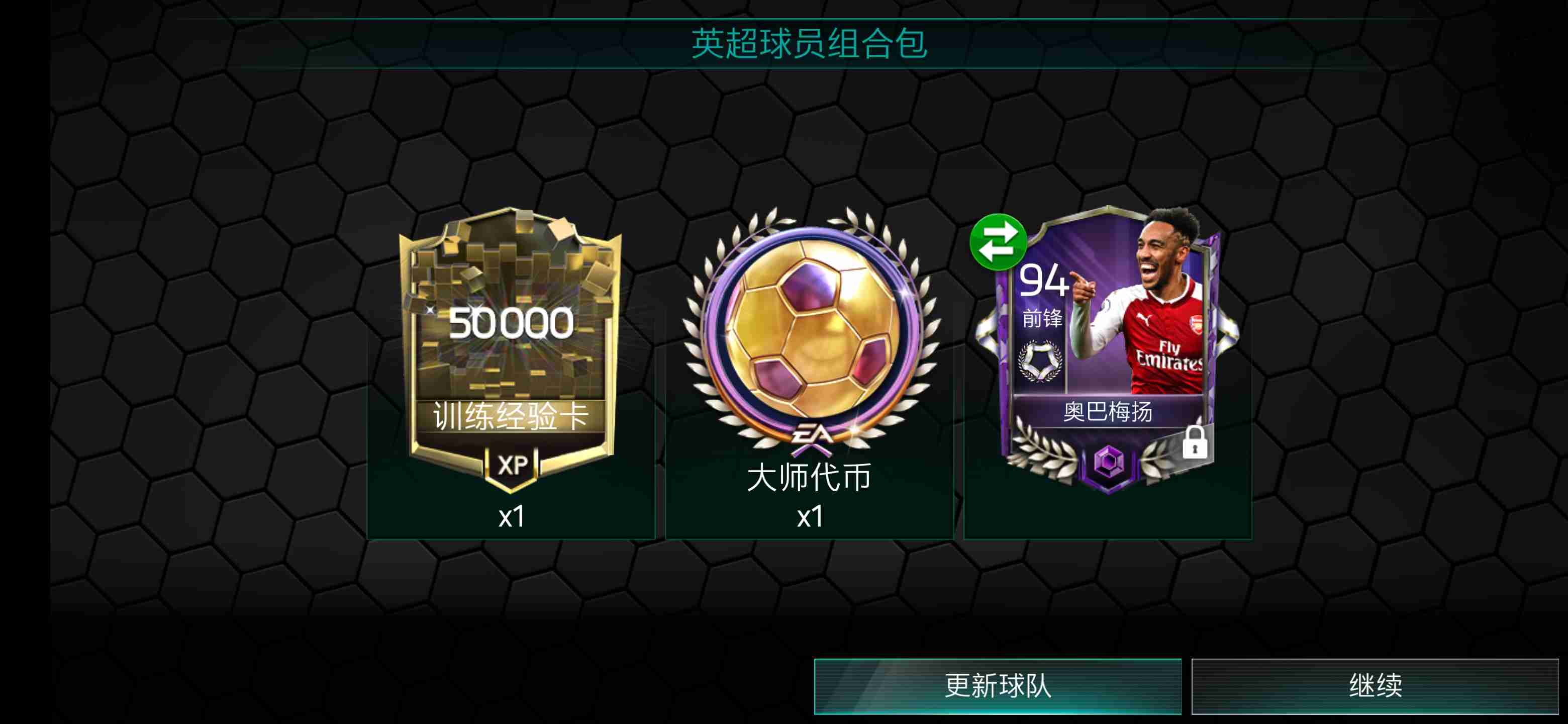Open the 奥巴梅扬 player card
The image size is (1568, 724).
[x=1107, y=350]
